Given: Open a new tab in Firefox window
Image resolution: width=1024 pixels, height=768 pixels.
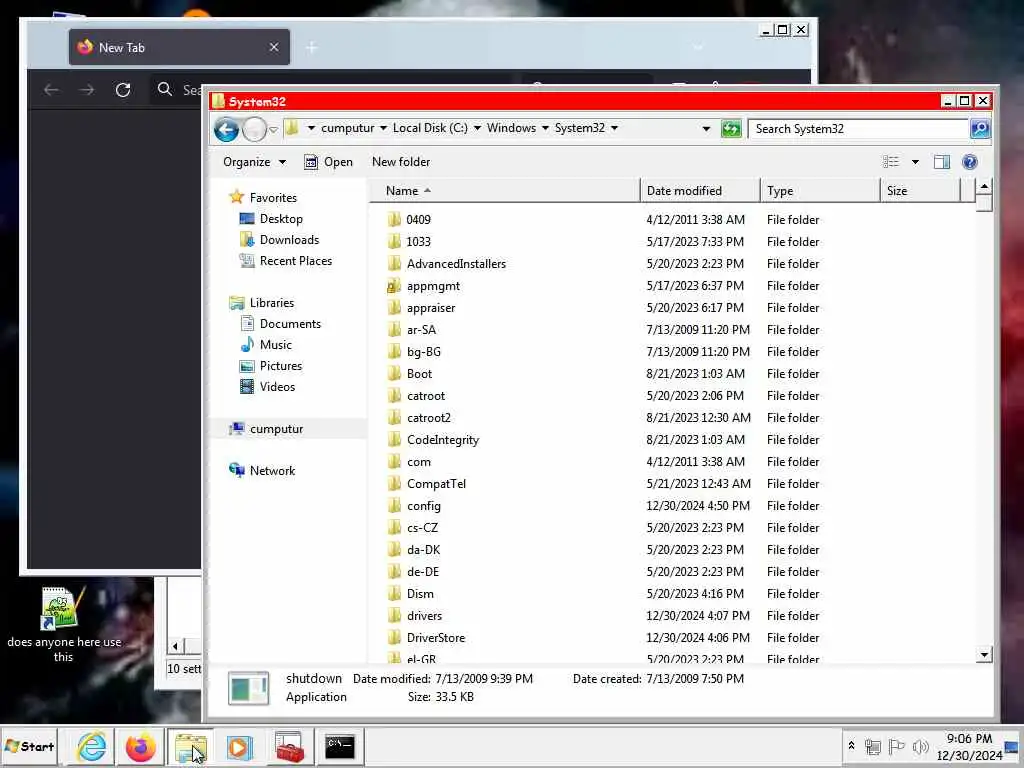Looking at the screenshot, I should 312,47.
